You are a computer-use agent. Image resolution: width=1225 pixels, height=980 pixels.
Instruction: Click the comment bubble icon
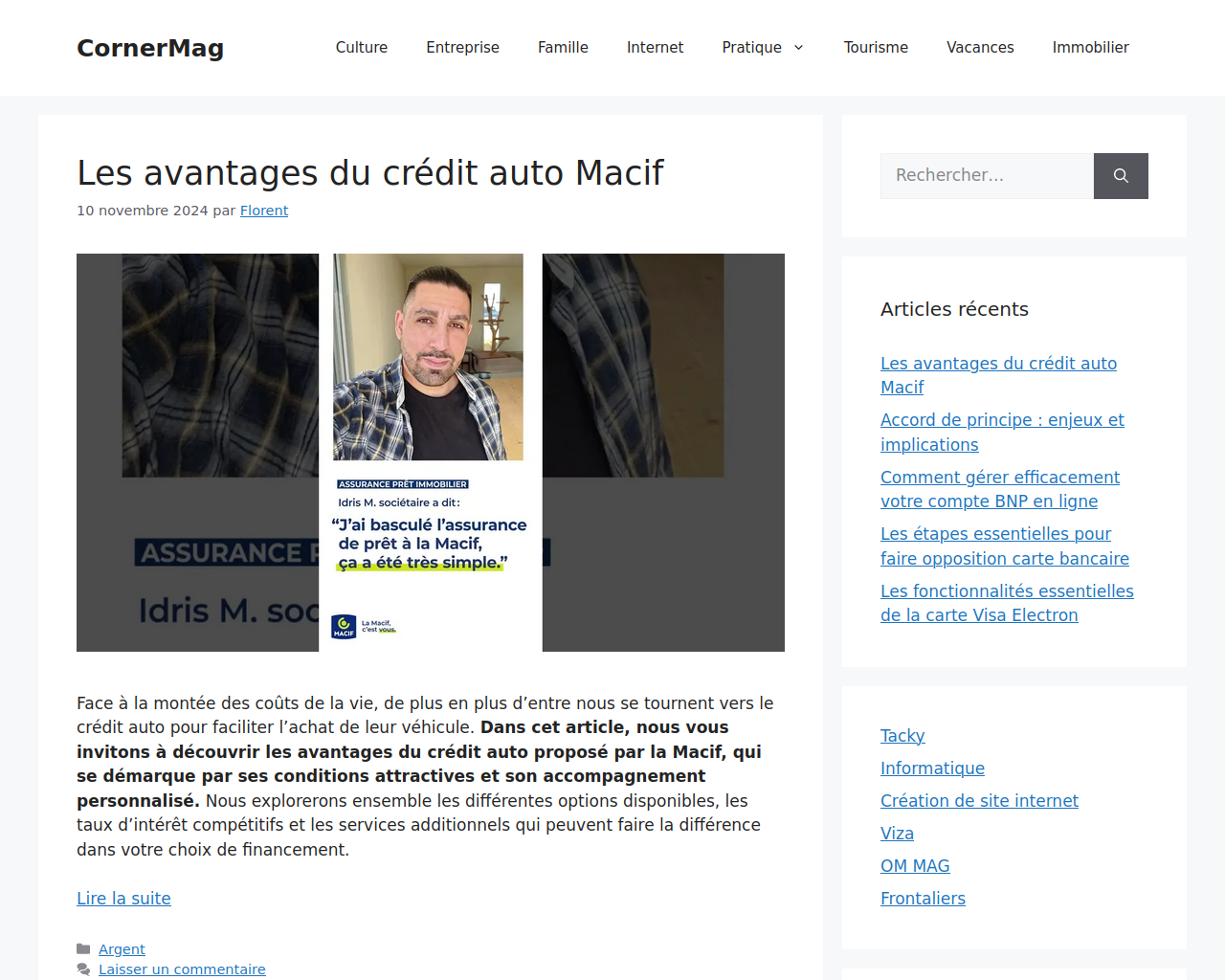click(x=83, y=969)
